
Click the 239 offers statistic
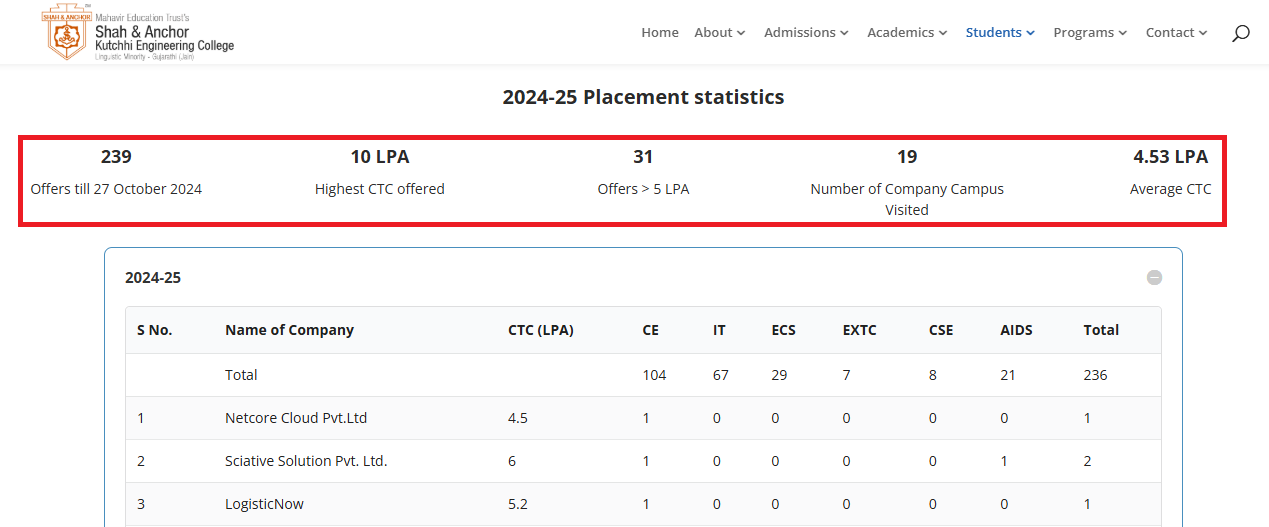tap(116, 157)
